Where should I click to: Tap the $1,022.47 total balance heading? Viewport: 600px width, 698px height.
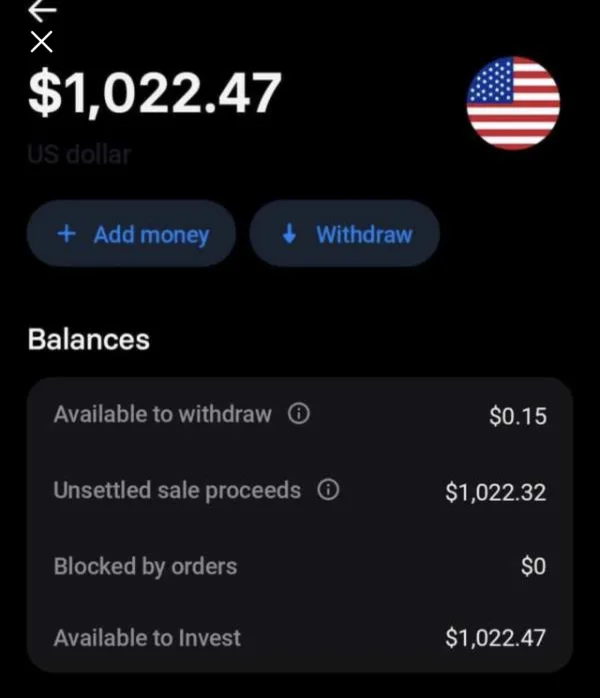click(x=155, y=93)
